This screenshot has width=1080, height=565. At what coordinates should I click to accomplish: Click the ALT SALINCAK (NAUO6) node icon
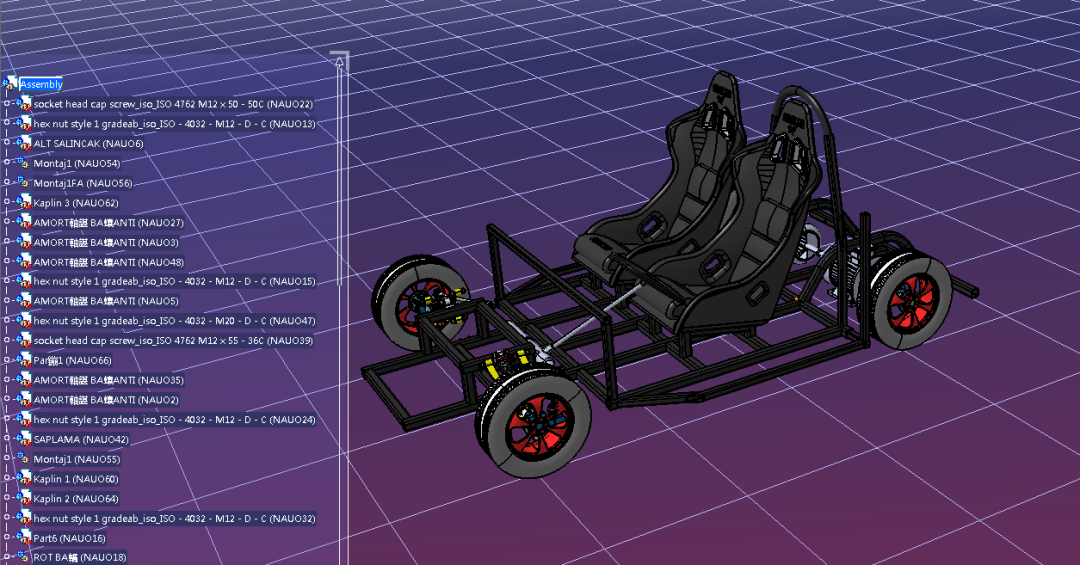click(x=23, y=143)
